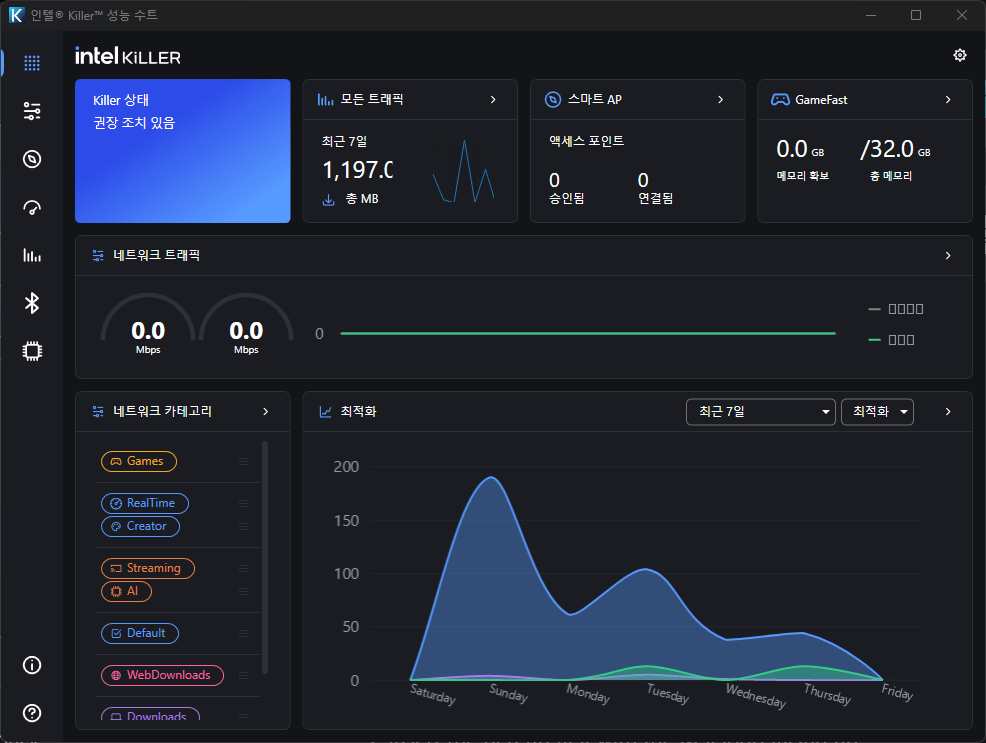This screenshot has height=743, width=986.
Task: Expand the 모든 트래픽 card chevron
Action: (x=493, y=99)
